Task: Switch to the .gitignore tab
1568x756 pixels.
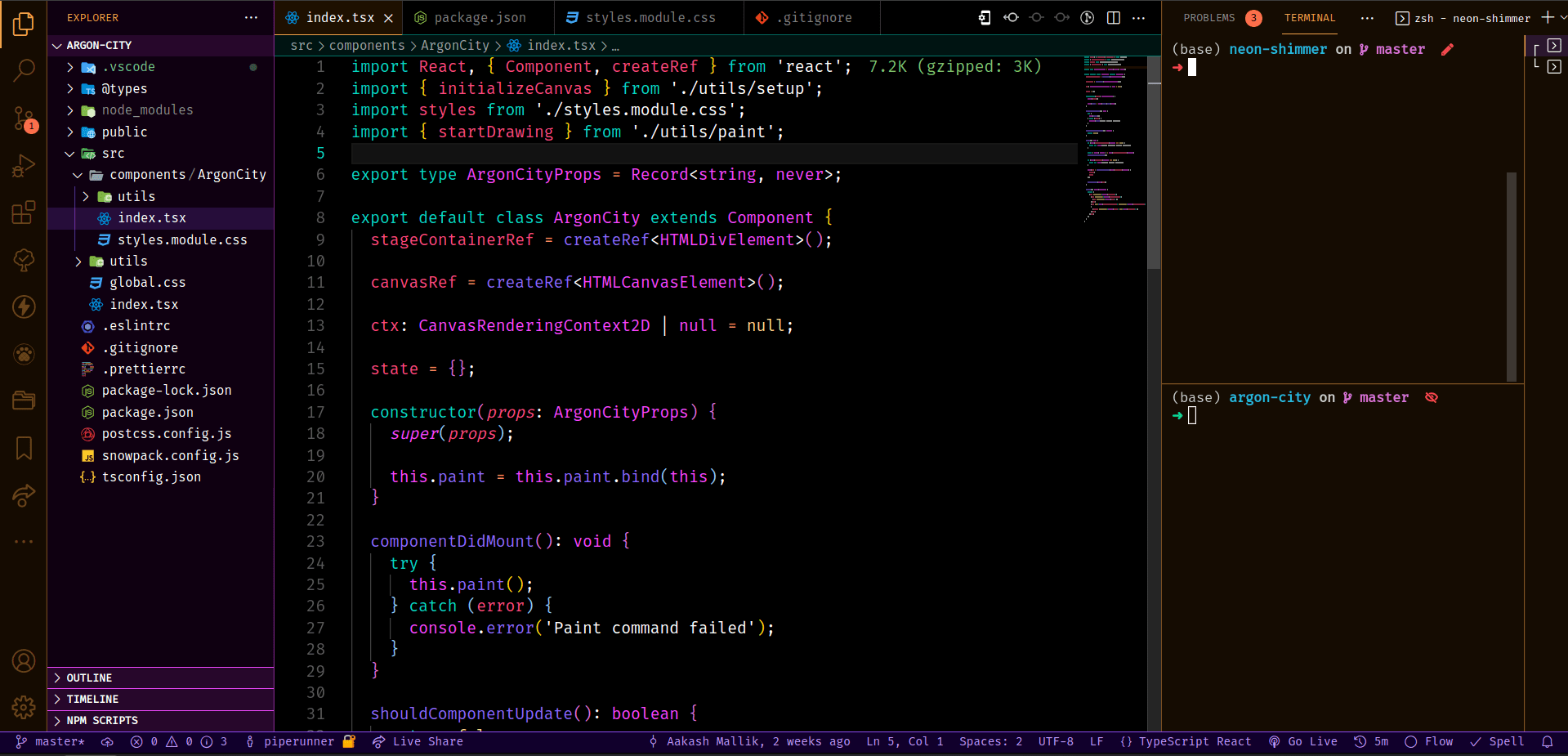Action: [x=813, y=18]
